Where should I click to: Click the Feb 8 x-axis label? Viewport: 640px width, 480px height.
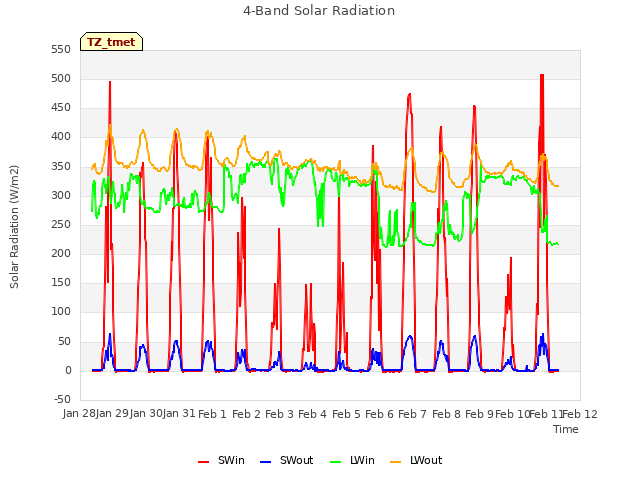tap(446, 414)
